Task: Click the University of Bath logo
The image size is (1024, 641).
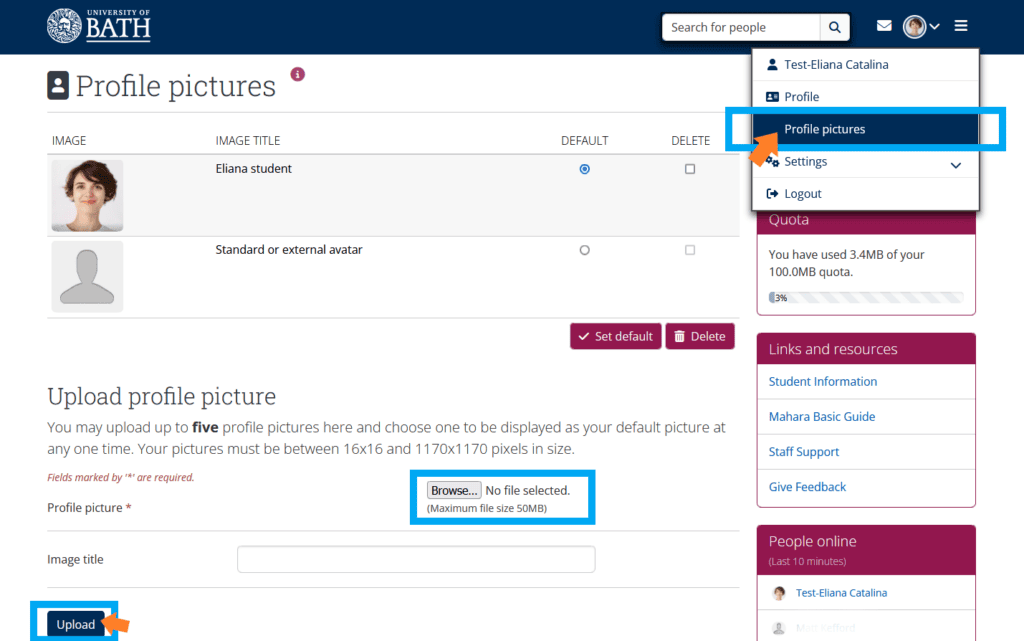Action: click(x=98, y=26)
